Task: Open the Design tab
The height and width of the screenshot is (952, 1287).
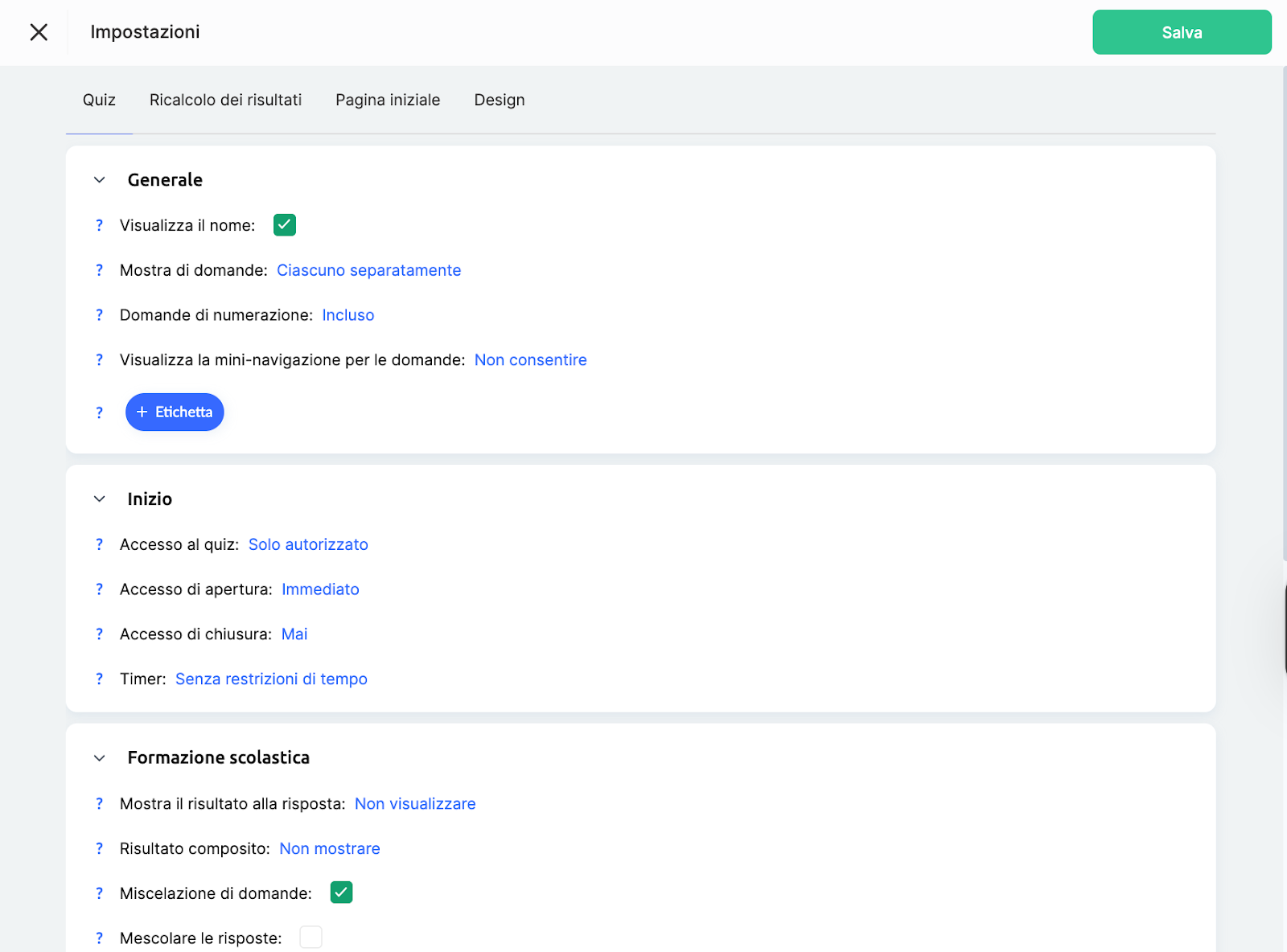Action: point(499,100)
